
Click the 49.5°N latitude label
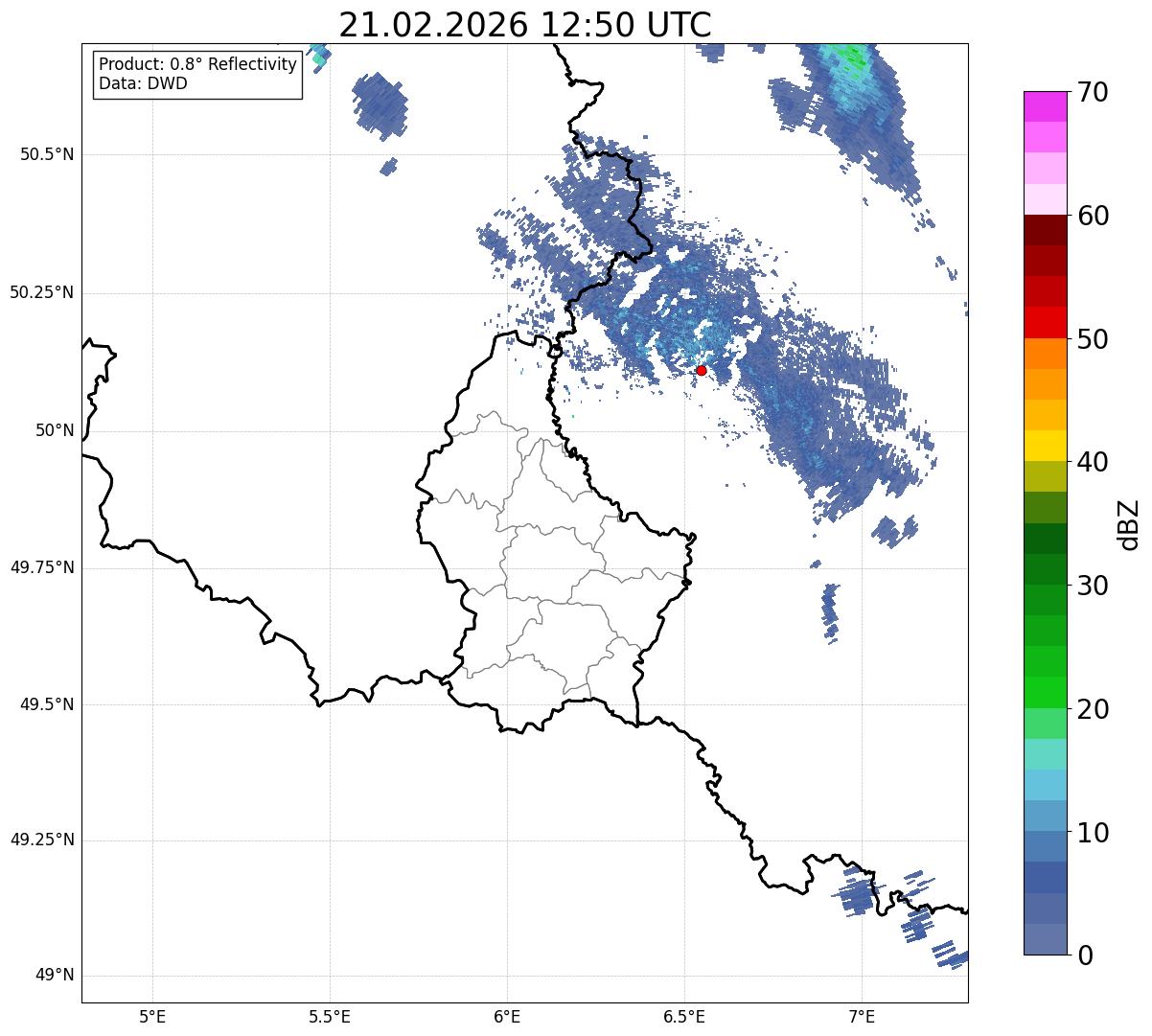click(x=47, y=704)
